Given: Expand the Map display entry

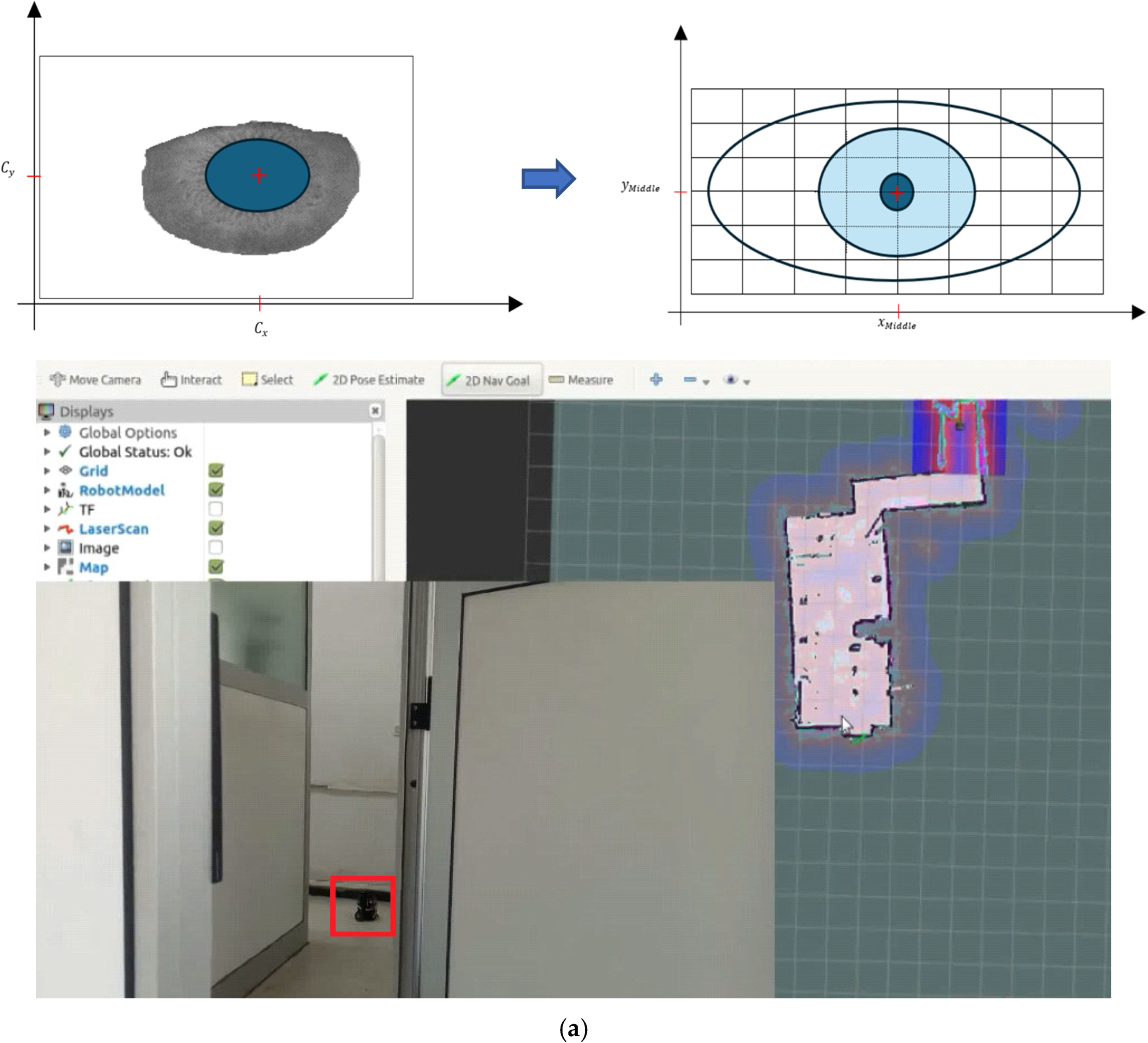Looking at the screenshot, I should click(x=47, y=567).
